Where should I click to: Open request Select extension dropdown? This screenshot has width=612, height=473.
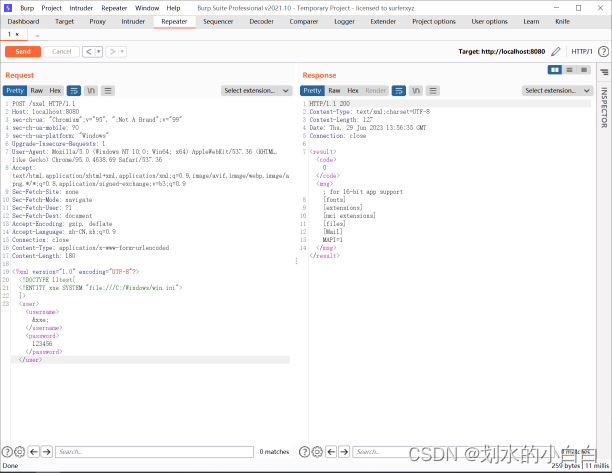point(256,91)
